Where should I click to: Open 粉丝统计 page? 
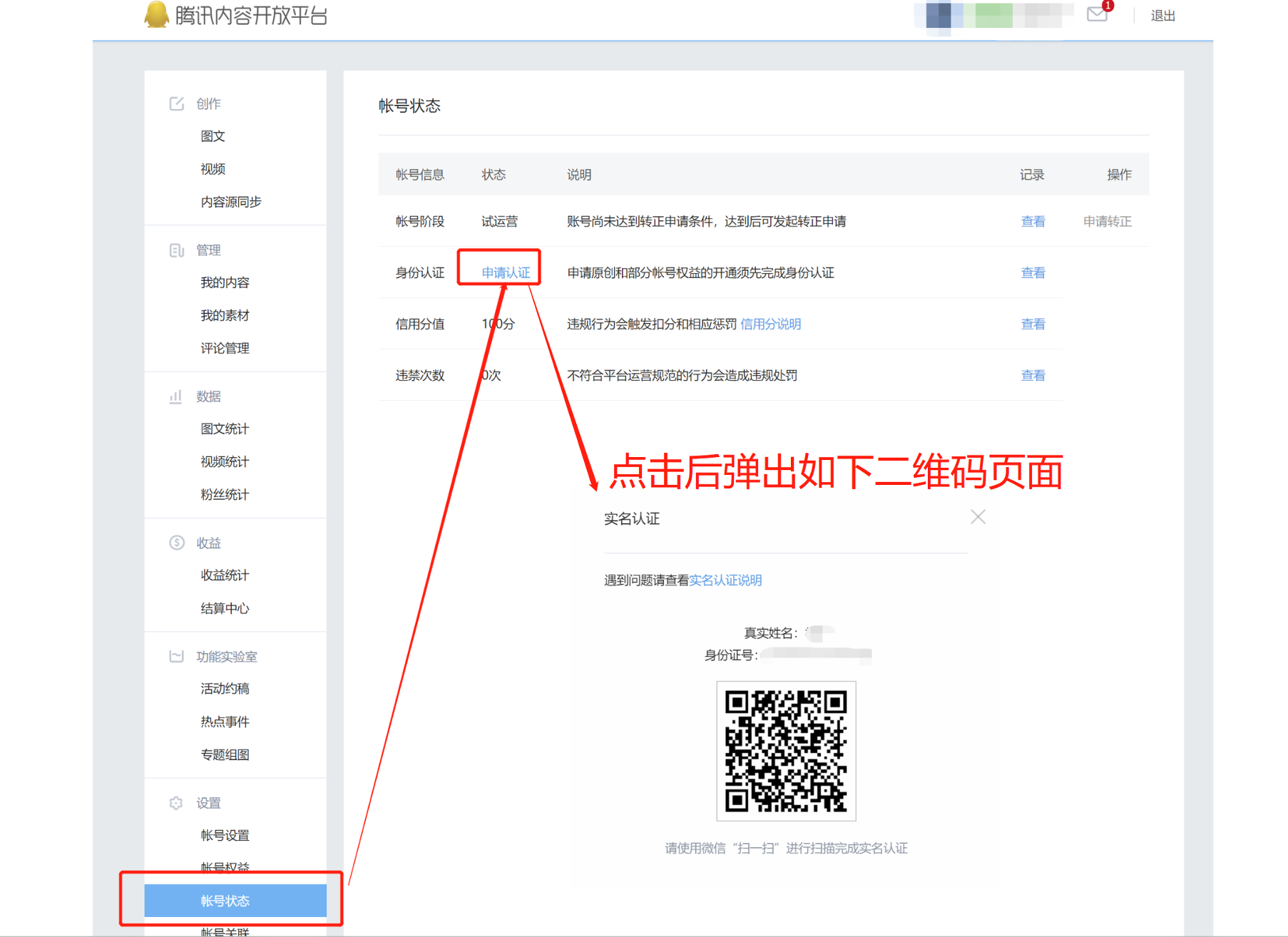[225, 494]
